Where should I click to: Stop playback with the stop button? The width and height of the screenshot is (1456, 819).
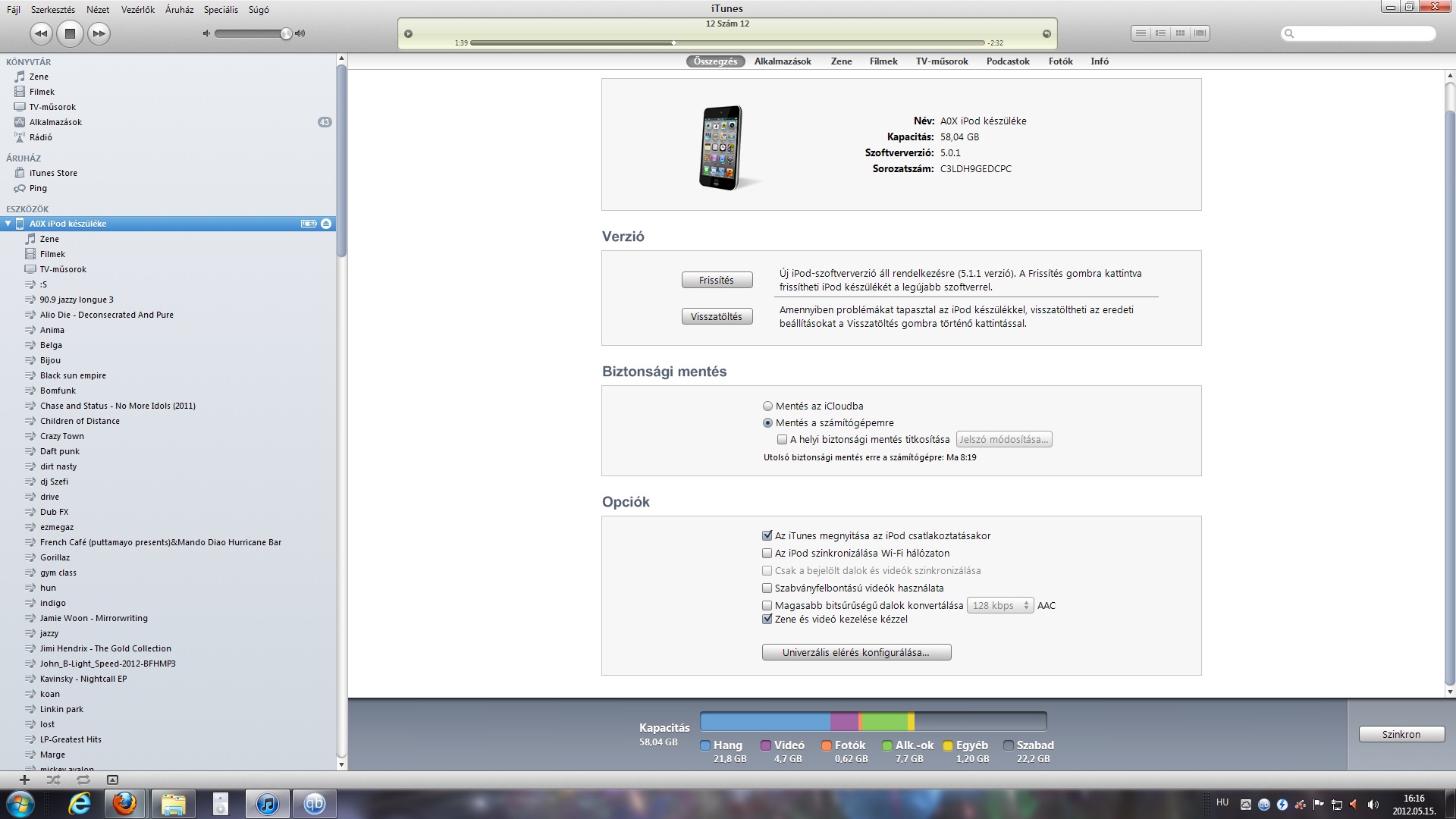click(x=70, y=33)
